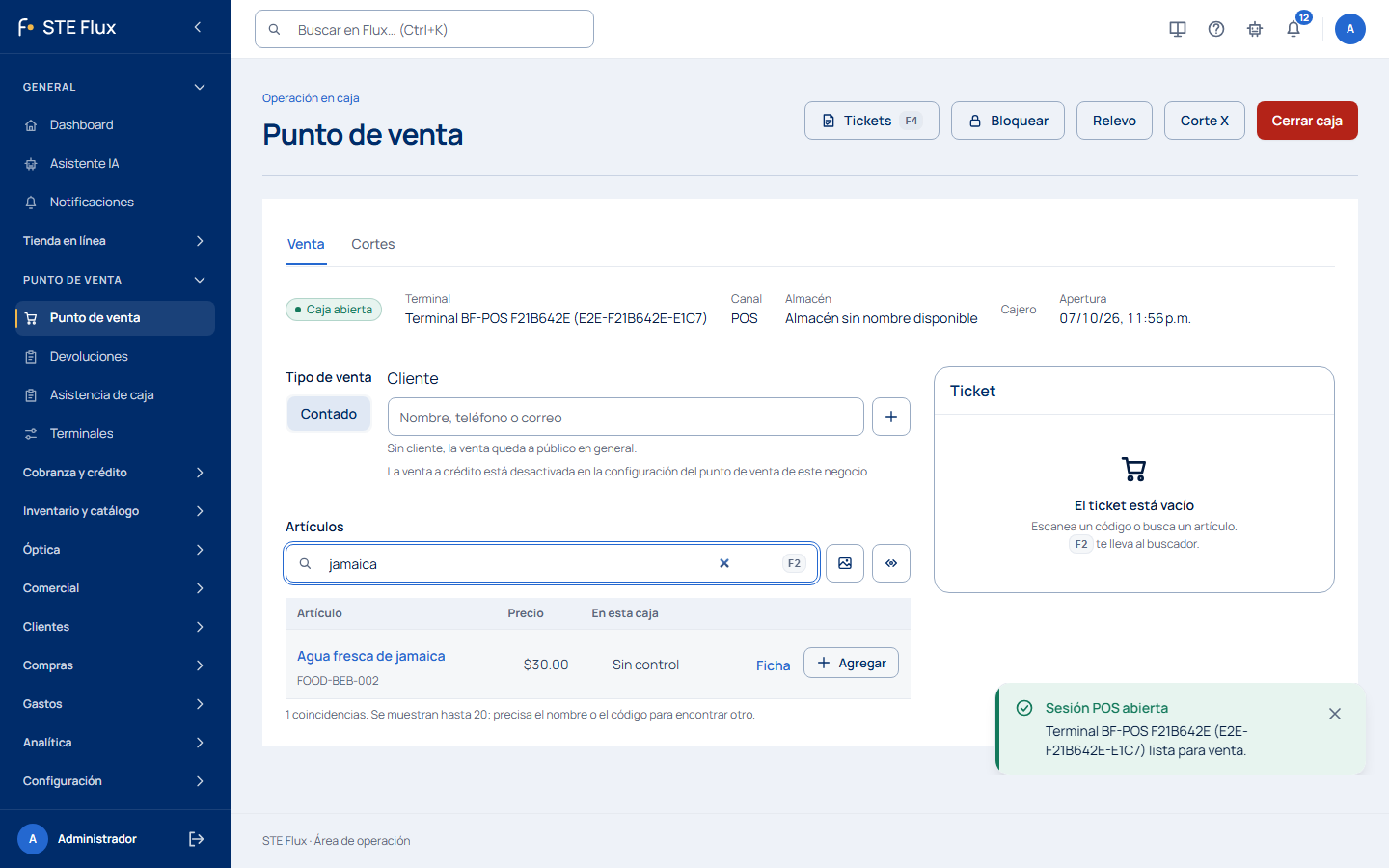
Task: Expand the Comercial menu
Action: pyautogui.click(x=115, y=588)
